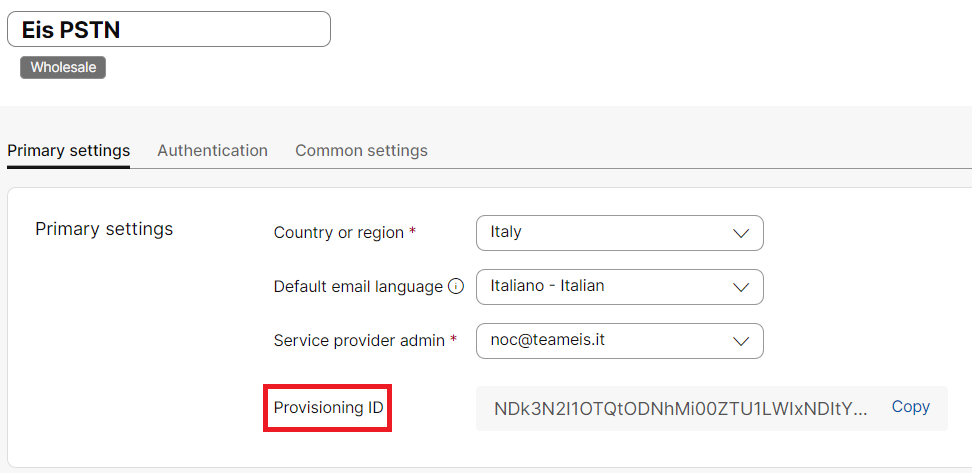Copy the Provisioning ID value
This screenshot has width=972, height=473.
click(910, 407)
